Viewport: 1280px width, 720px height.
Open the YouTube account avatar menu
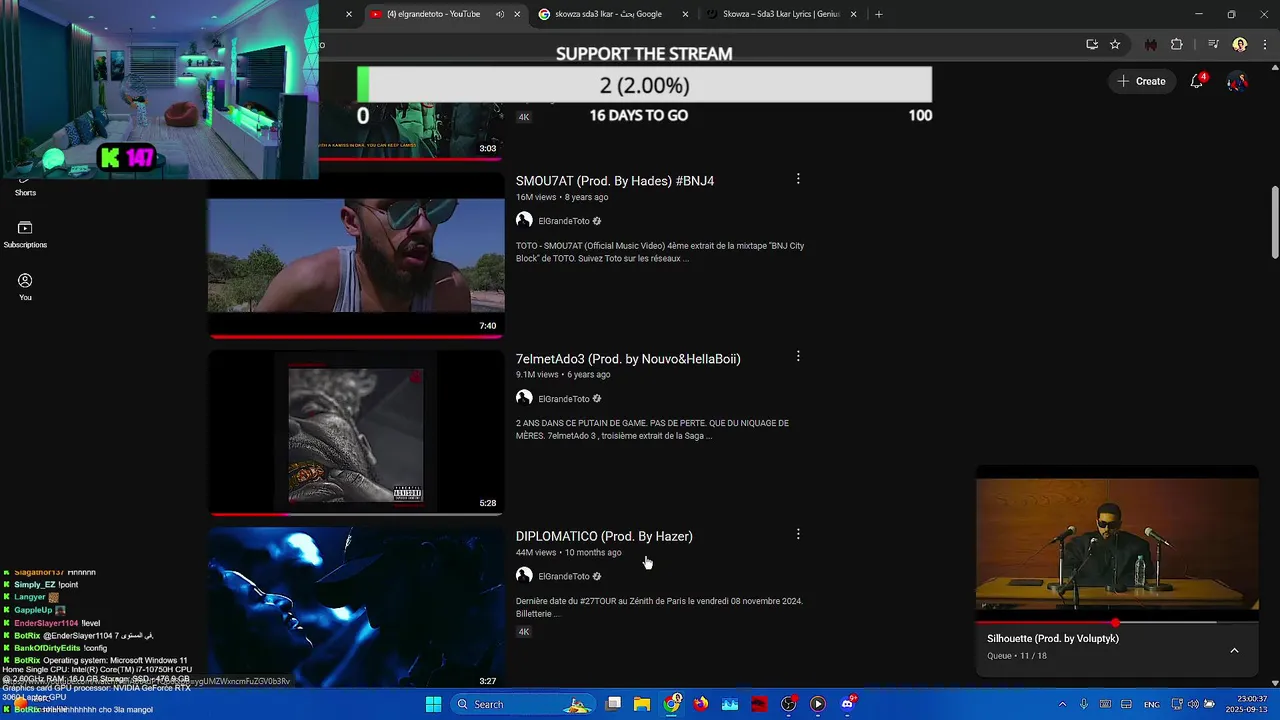coord(1237,81)
